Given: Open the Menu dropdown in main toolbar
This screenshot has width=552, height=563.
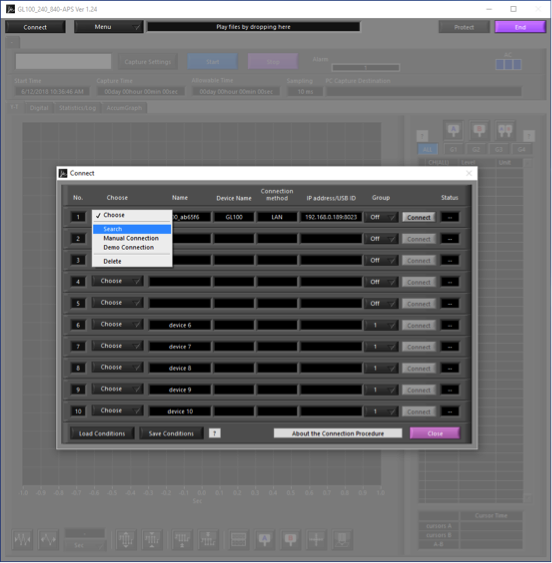Looking at the screenshot, I should click(x=108, y=27).
